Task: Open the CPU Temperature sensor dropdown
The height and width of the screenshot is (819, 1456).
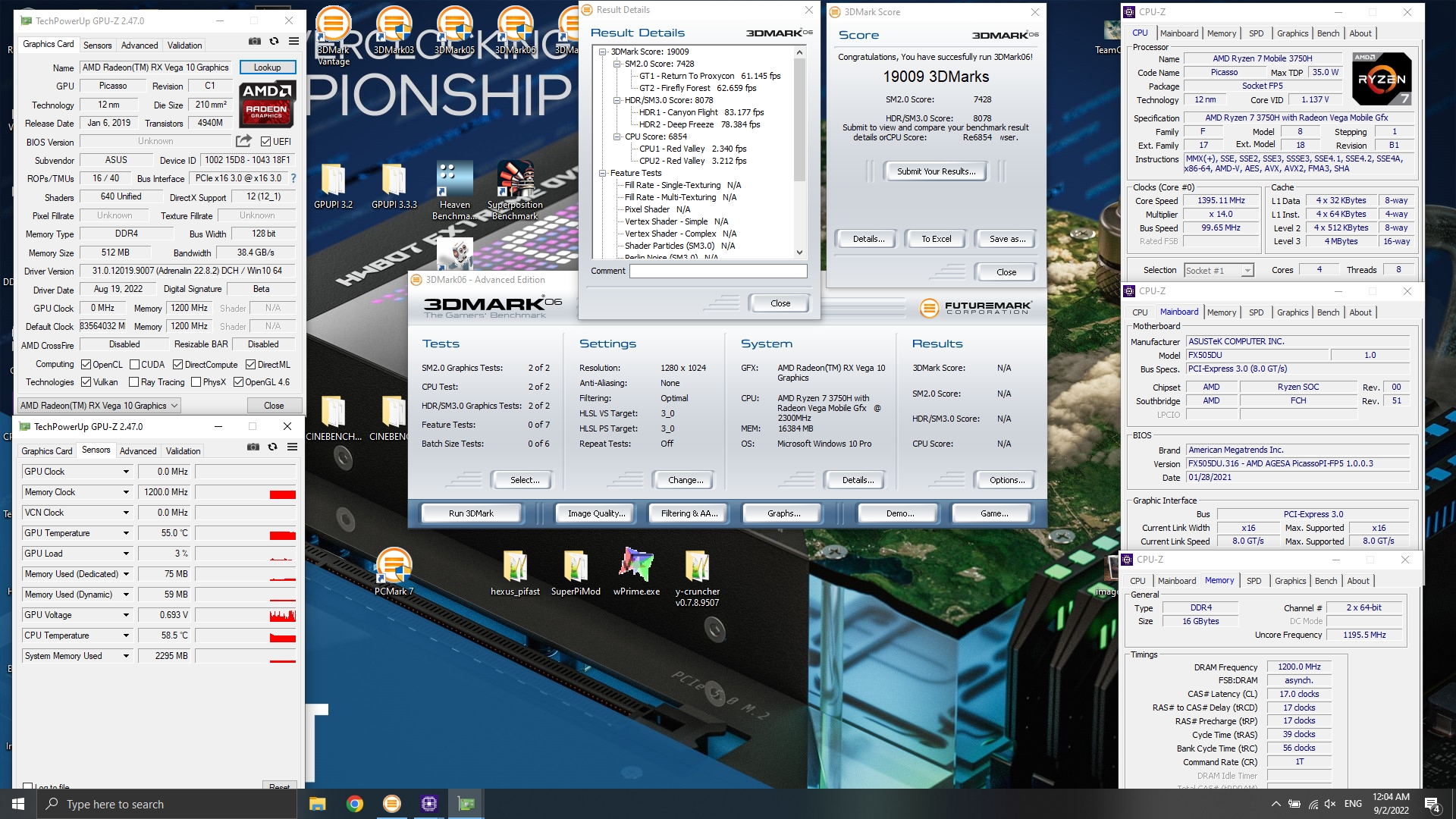Action: (x=126, y=635)
